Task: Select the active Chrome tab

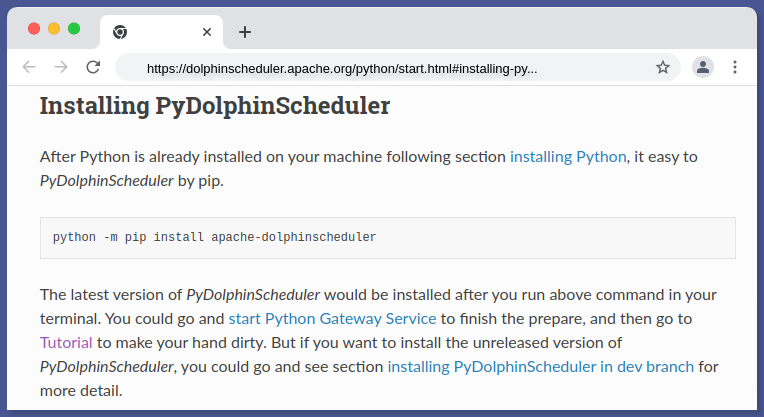Action: tap(161, 32)
